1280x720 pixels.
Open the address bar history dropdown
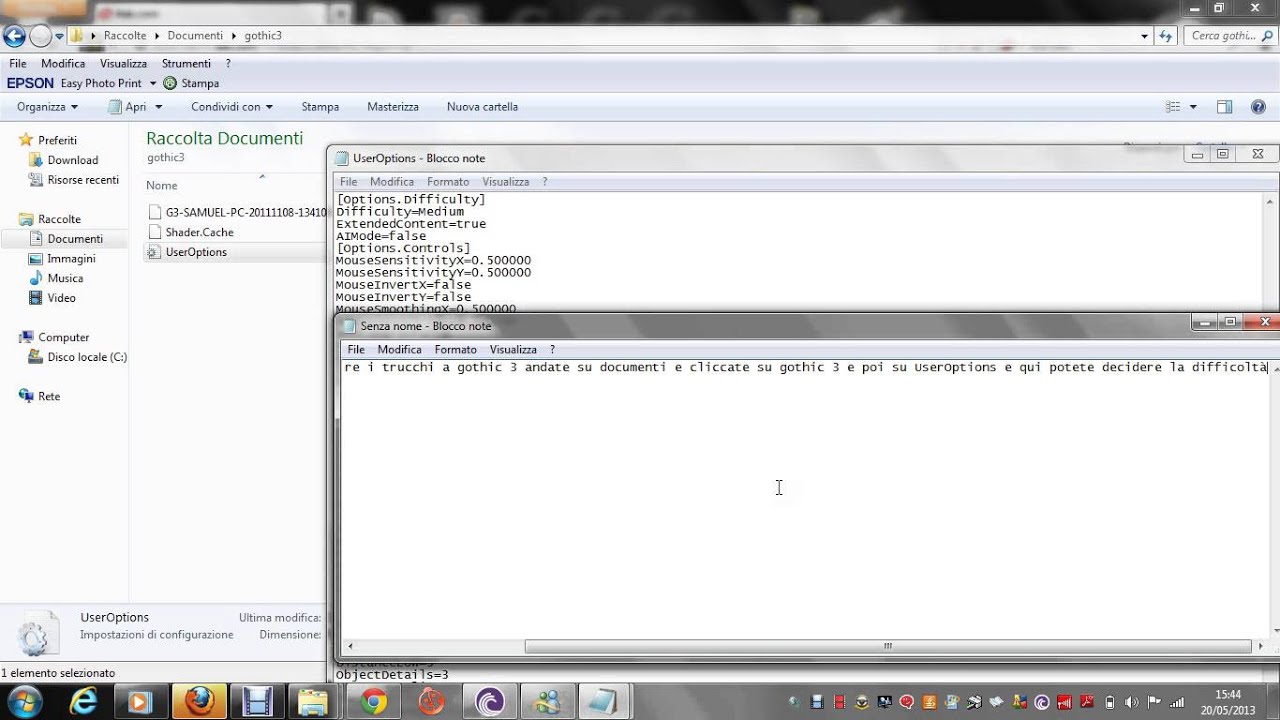coord(1145,36)
